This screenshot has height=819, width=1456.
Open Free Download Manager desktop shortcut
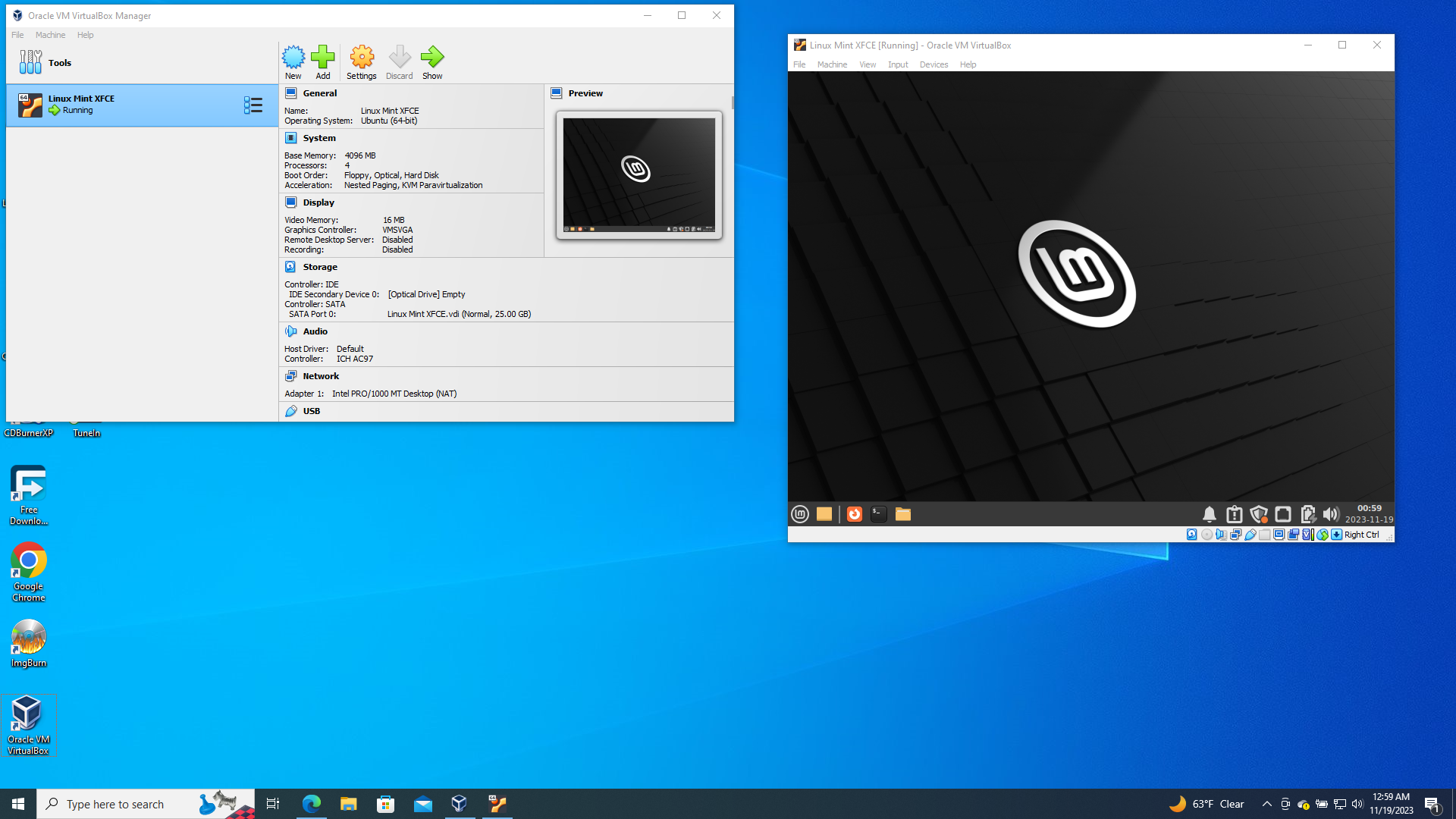tap(29, 495)
